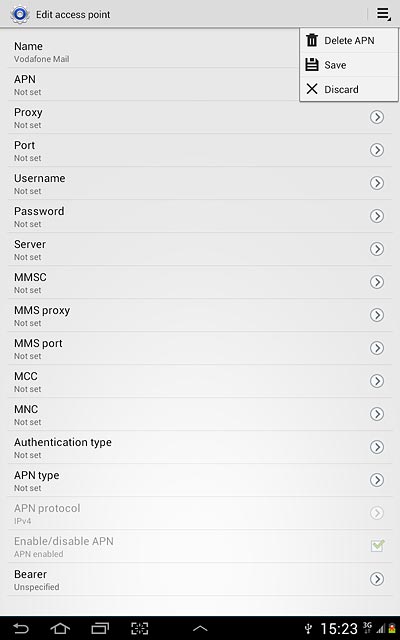
Task: Tap the Save floppy disk icon
Action: tap(312, 64)
